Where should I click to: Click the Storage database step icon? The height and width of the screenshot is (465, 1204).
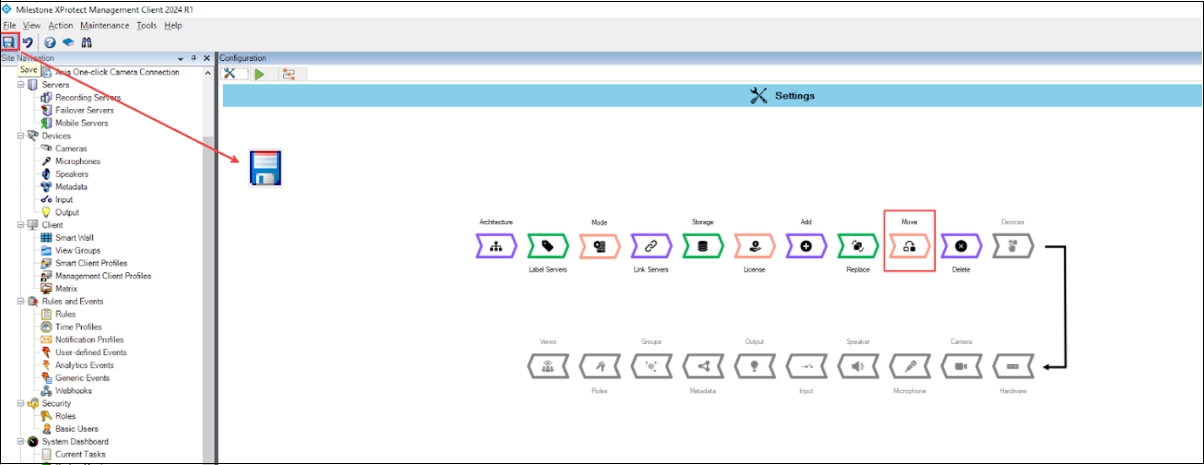702,246
